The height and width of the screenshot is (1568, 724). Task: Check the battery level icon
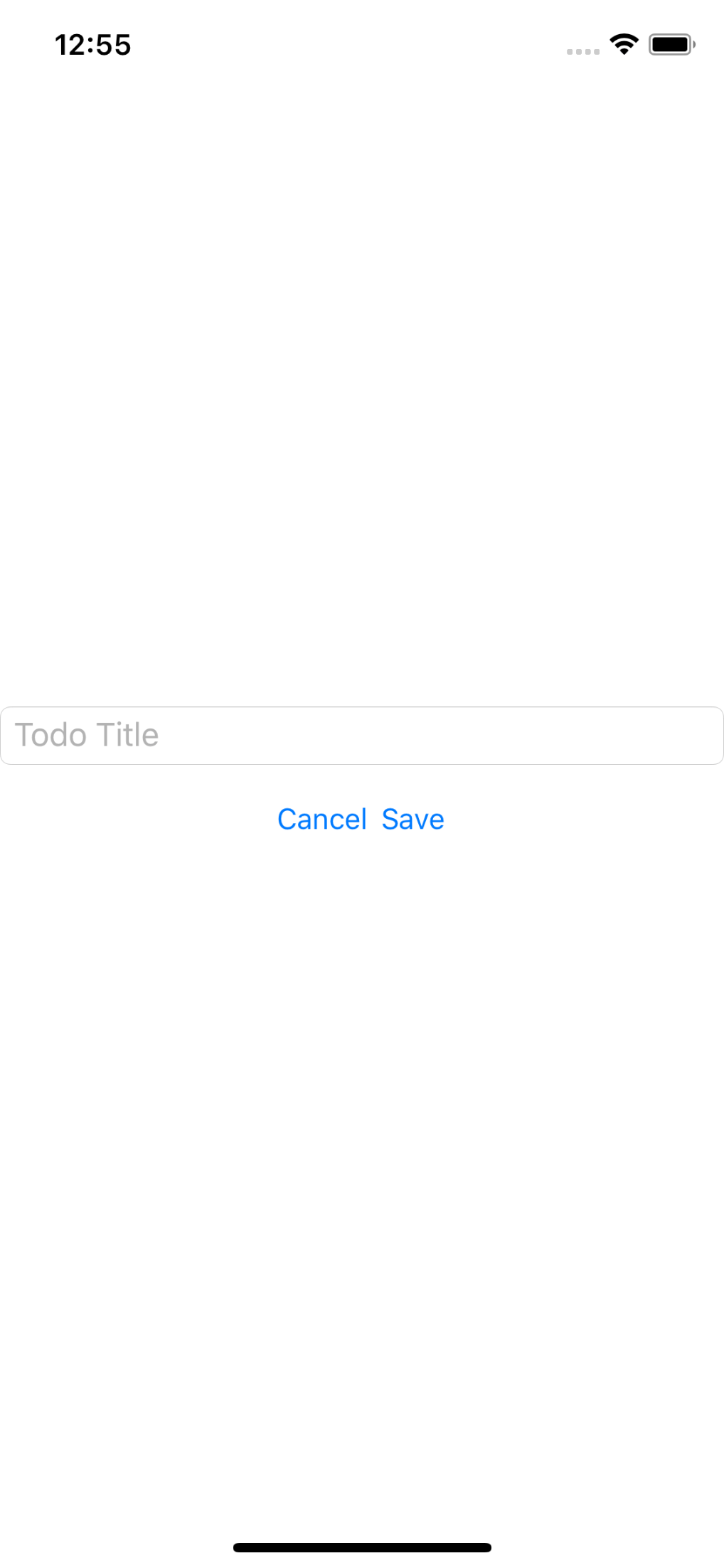pos(672,45)
